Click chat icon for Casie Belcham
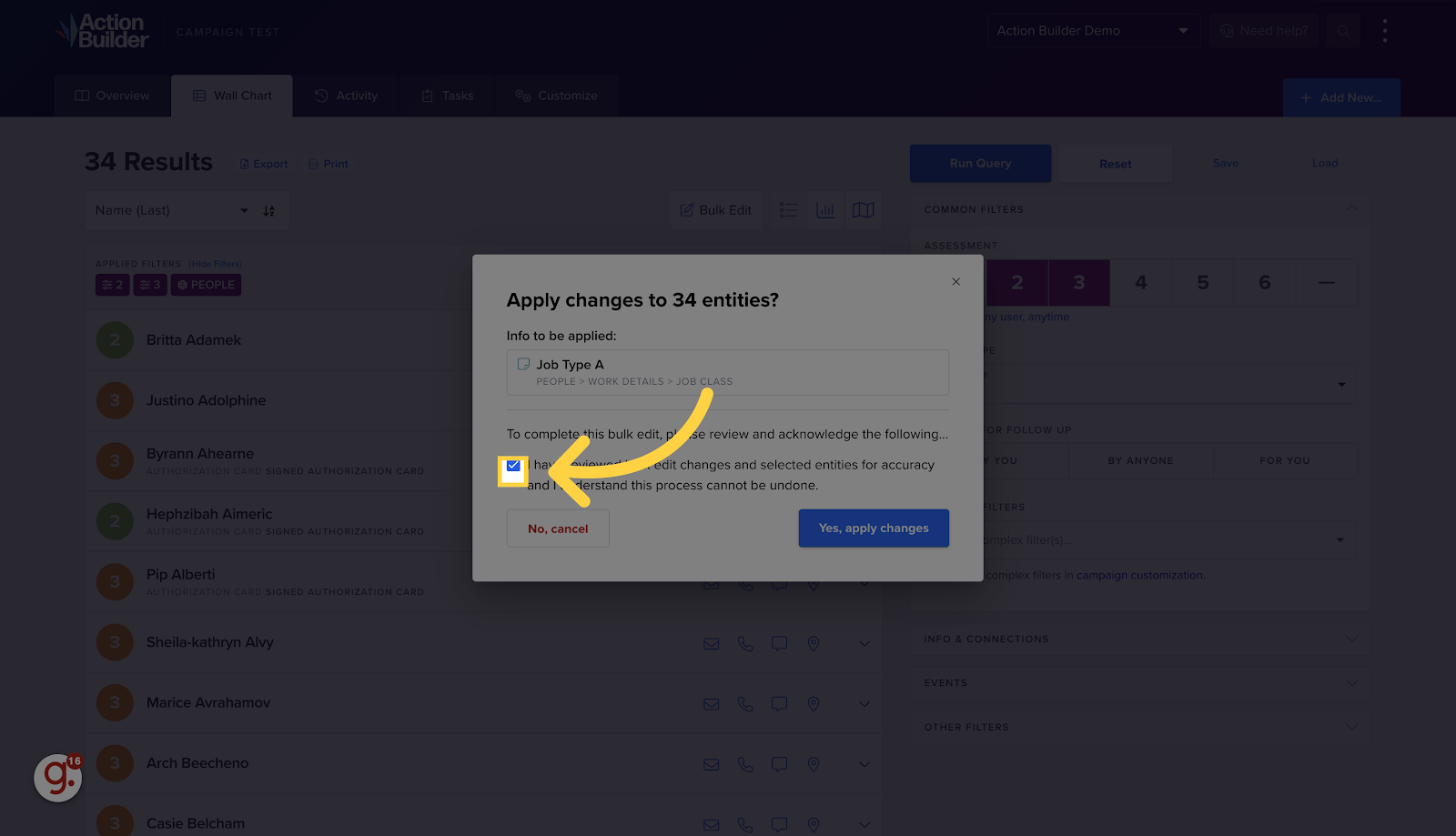This screenshot has width=1456, height=836. click(x=779, y=824)
